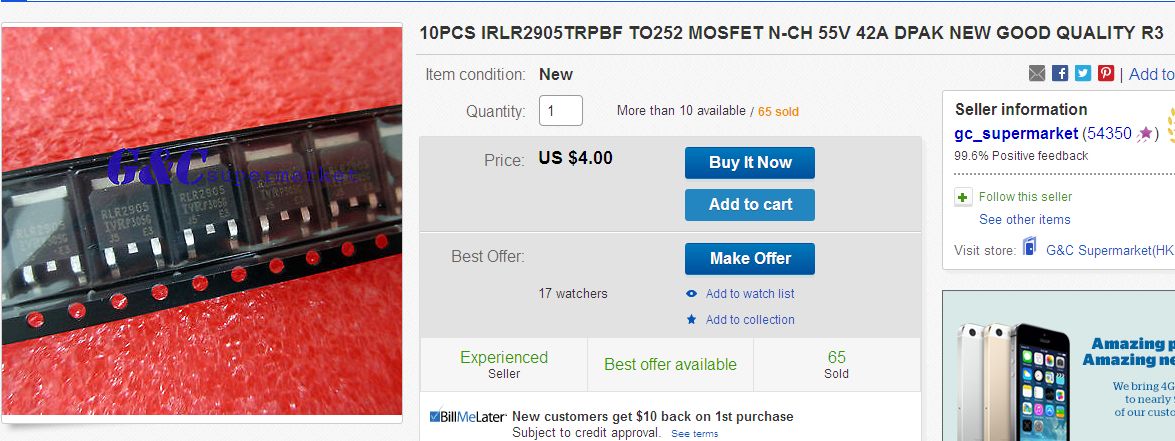Screen dimensions: 1175x441
Task: Click the Quantity input field
Action: coord(561,110)
